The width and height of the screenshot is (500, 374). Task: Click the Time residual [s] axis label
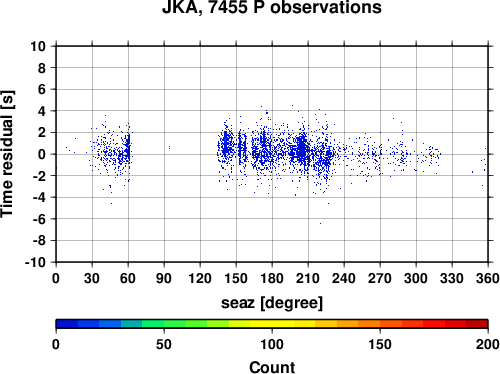(x=7, y=154)
